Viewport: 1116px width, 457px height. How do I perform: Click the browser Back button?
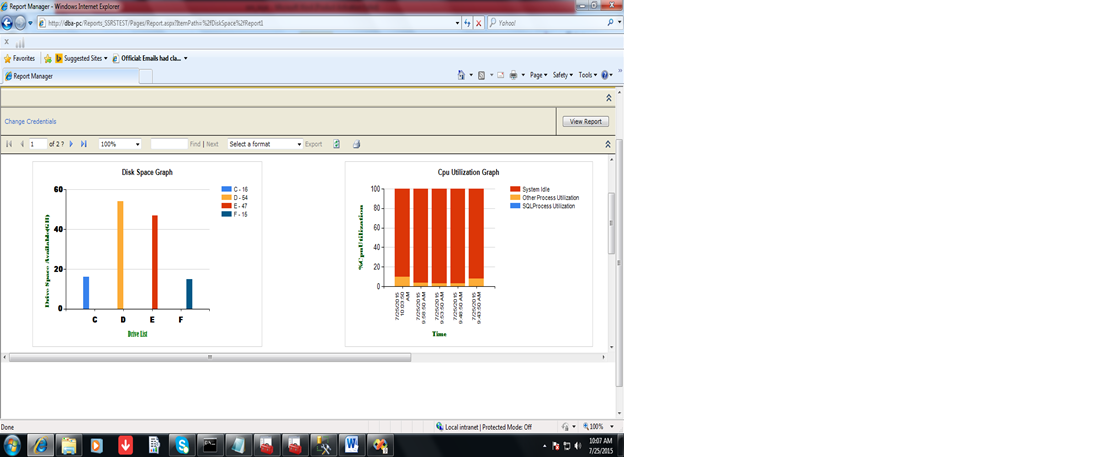(9, 22)
